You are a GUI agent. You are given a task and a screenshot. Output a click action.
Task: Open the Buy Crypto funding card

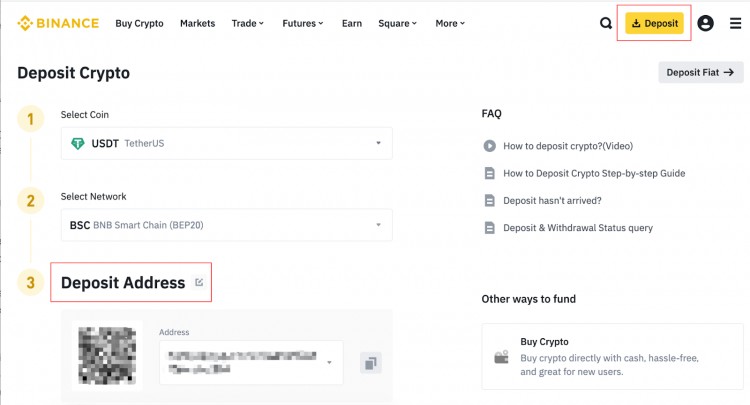tap(612, 356)
